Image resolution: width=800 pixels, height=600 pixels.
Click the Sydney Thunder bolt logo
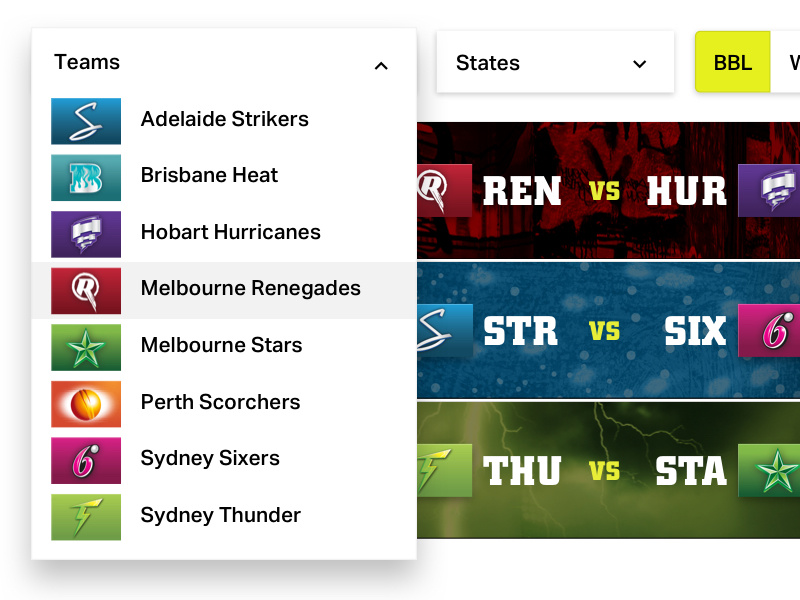tap(86, 515)
